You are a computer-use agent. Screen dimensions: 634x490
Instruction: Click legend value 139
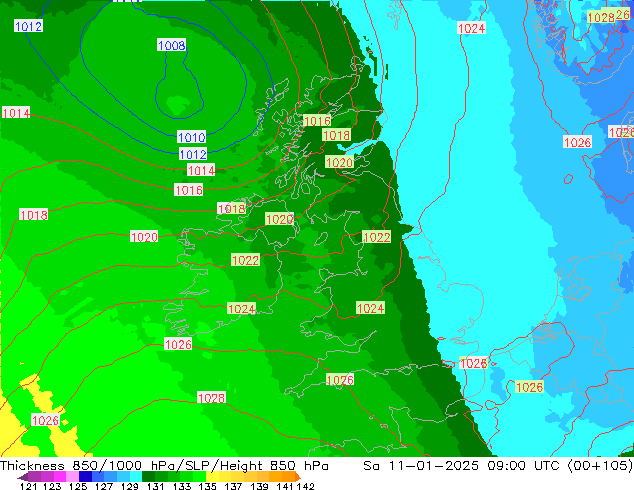coord(259,486)
